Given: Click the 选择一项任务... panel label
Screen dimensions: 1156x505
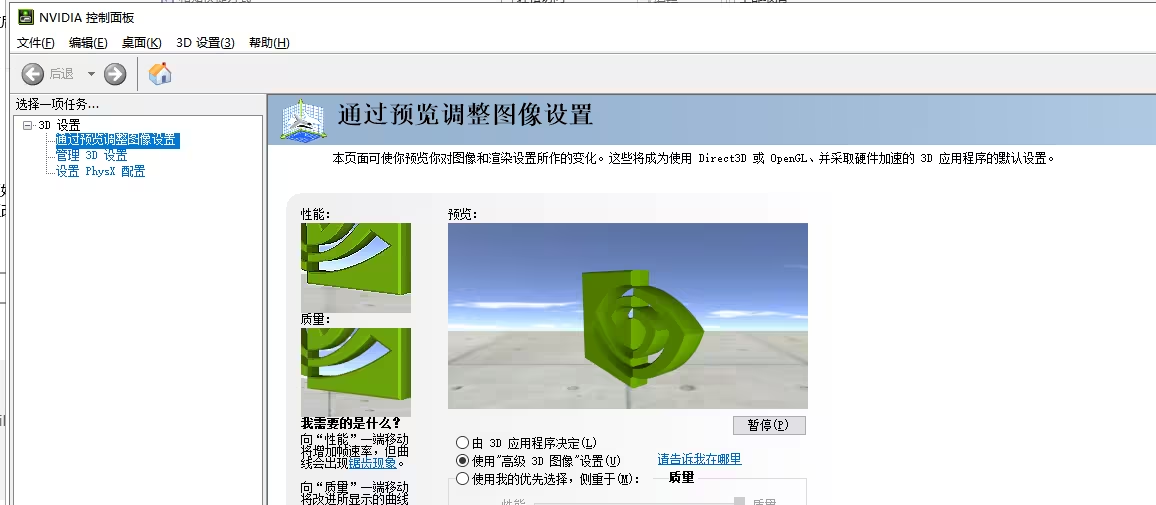Looking at the screenshot, I should click(58, 105).
